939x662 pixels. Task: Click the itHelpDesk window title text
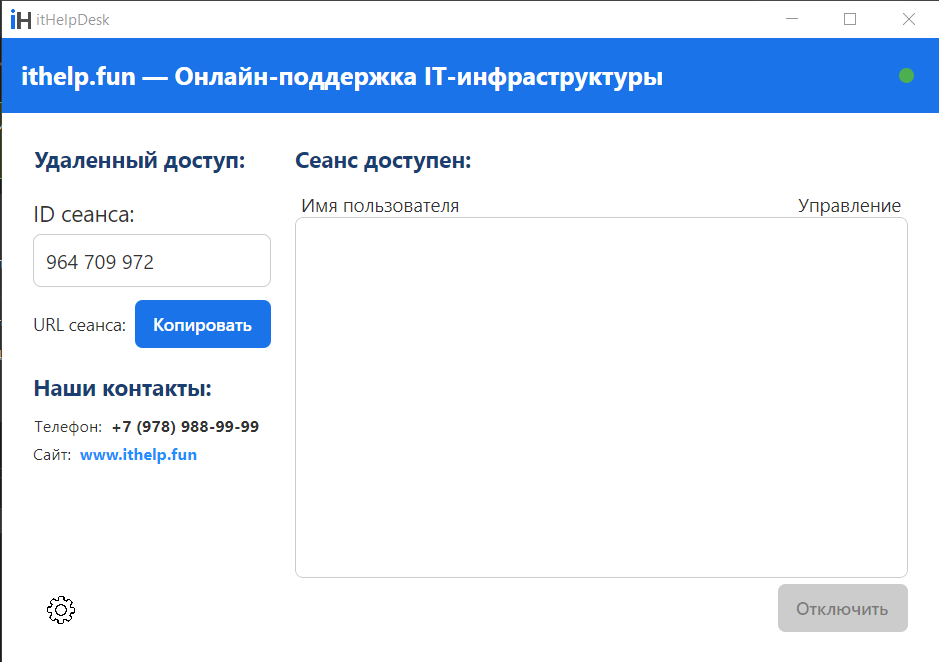(72, 20)
